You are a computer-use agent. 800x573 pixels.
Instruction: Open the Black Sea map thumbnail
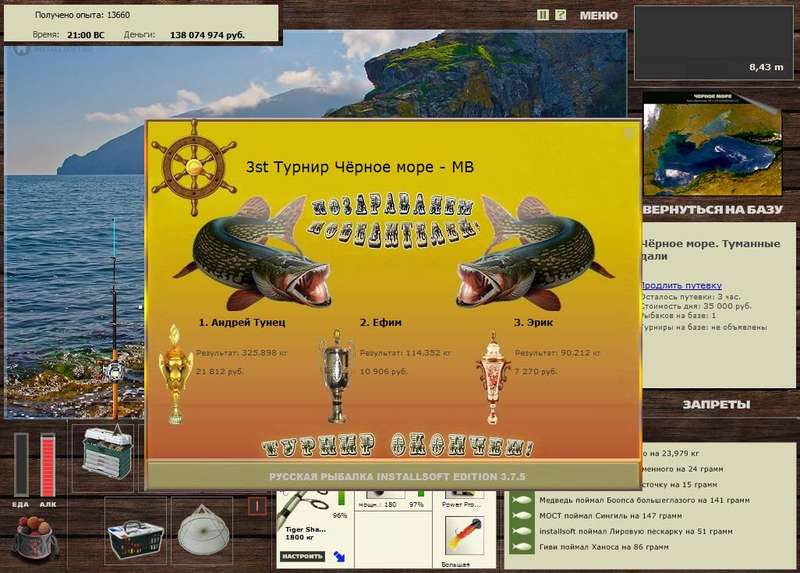pyautogui.click(x=712, y=144)
